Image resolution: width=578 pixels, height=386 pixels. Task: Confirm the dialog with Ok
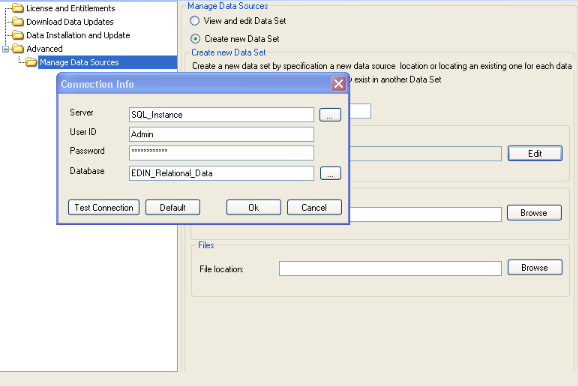[253, 208]
